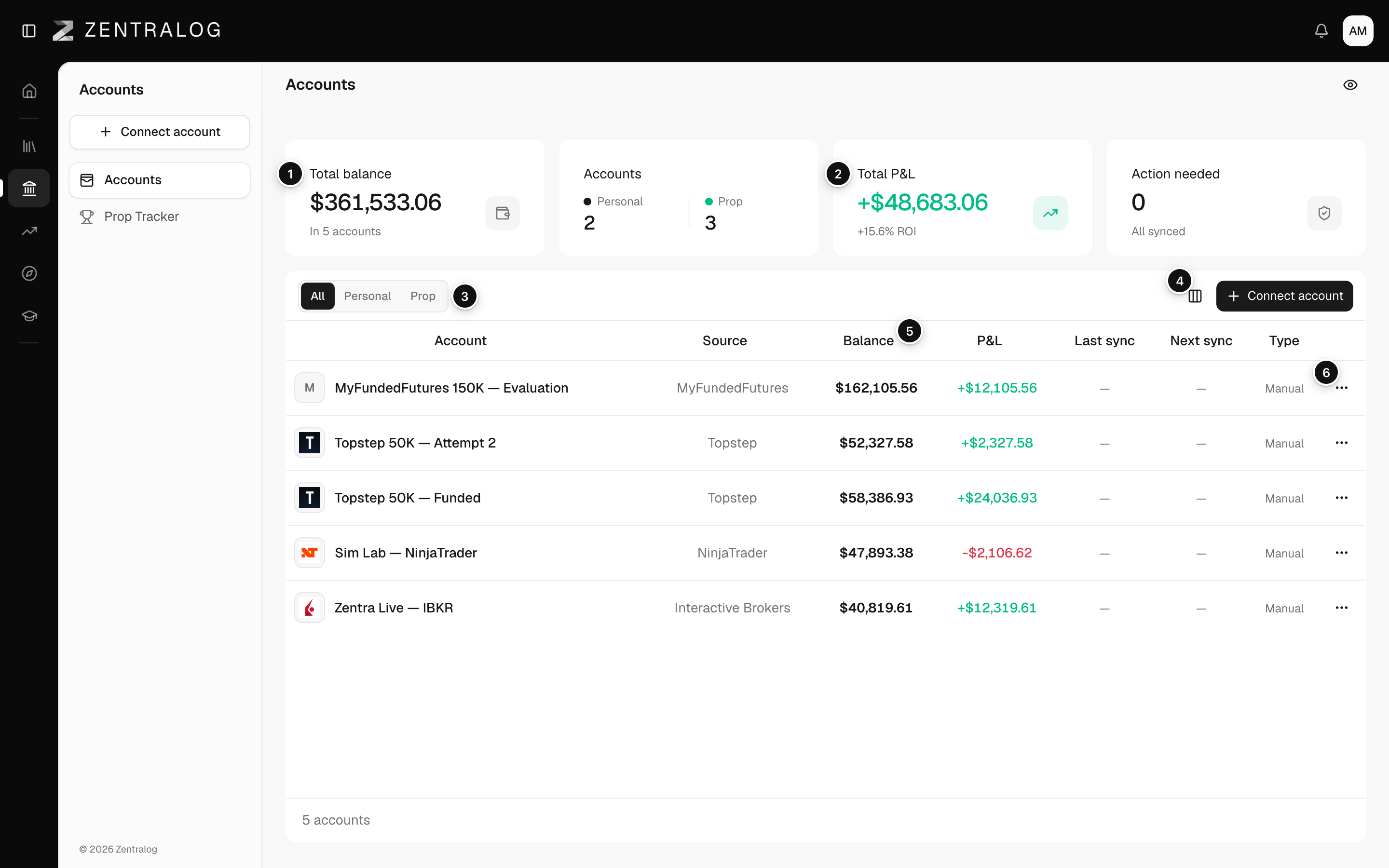Screen dimensions: 1389x868
Task: Open more options for Topstep 50K Funded
Action: 1341,498
